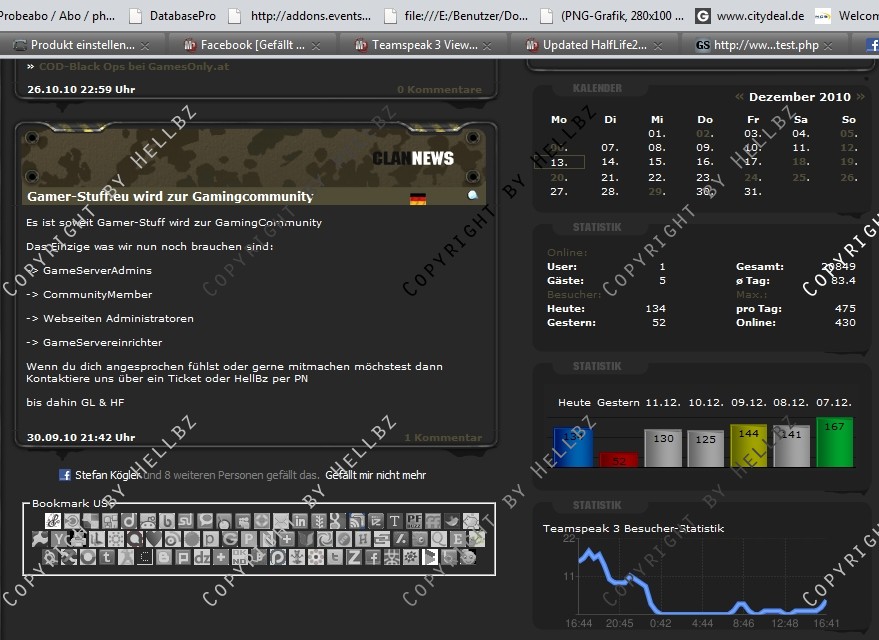
Task: Click the StumbleUpon 'su' bookmark icon
Action: tap(186, 521)
